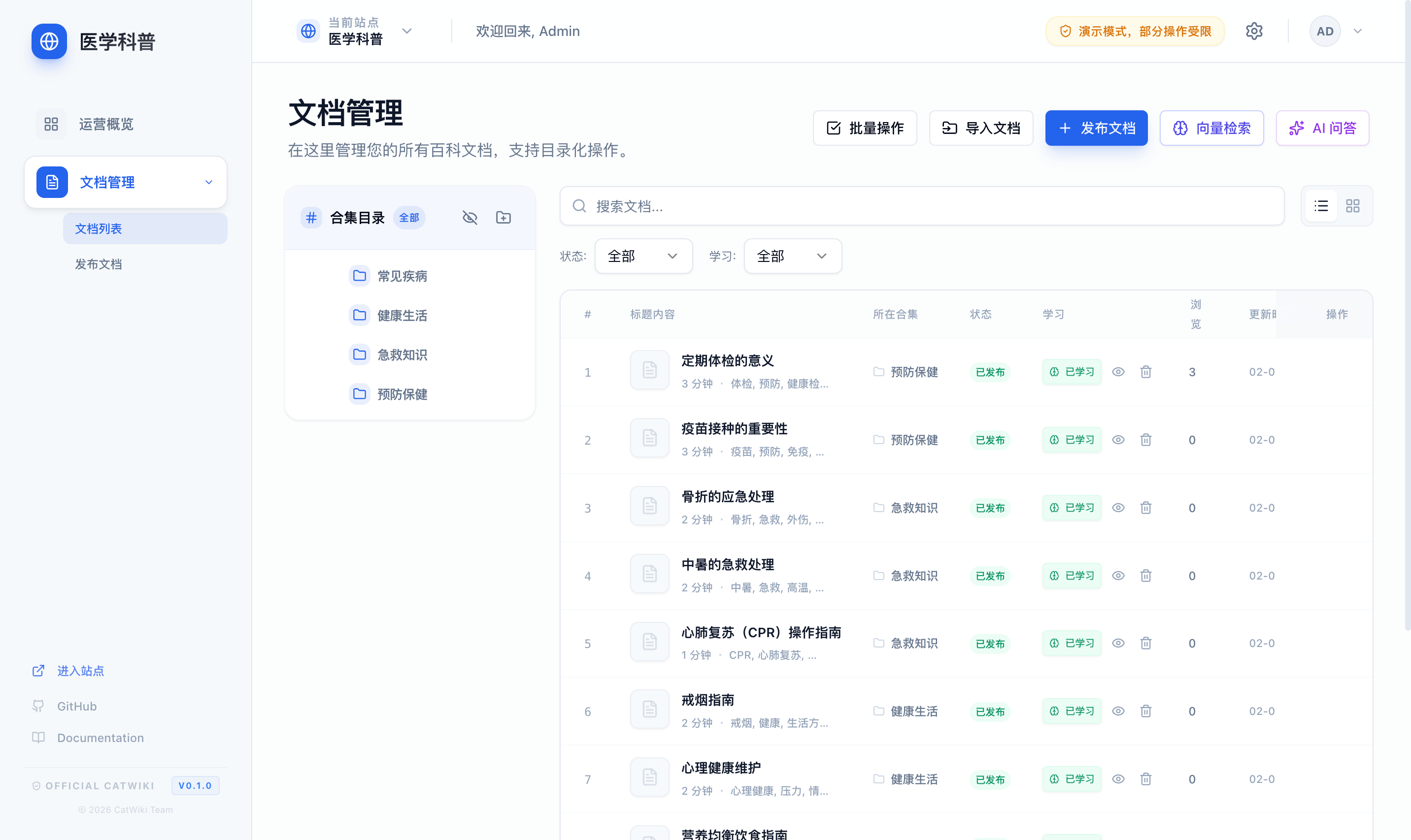Image resolution: width=1411 pixels, height=840 pixels.
Task: Delete the 骨折的应急处理 document via trash icon
Action: (1145, 508)
